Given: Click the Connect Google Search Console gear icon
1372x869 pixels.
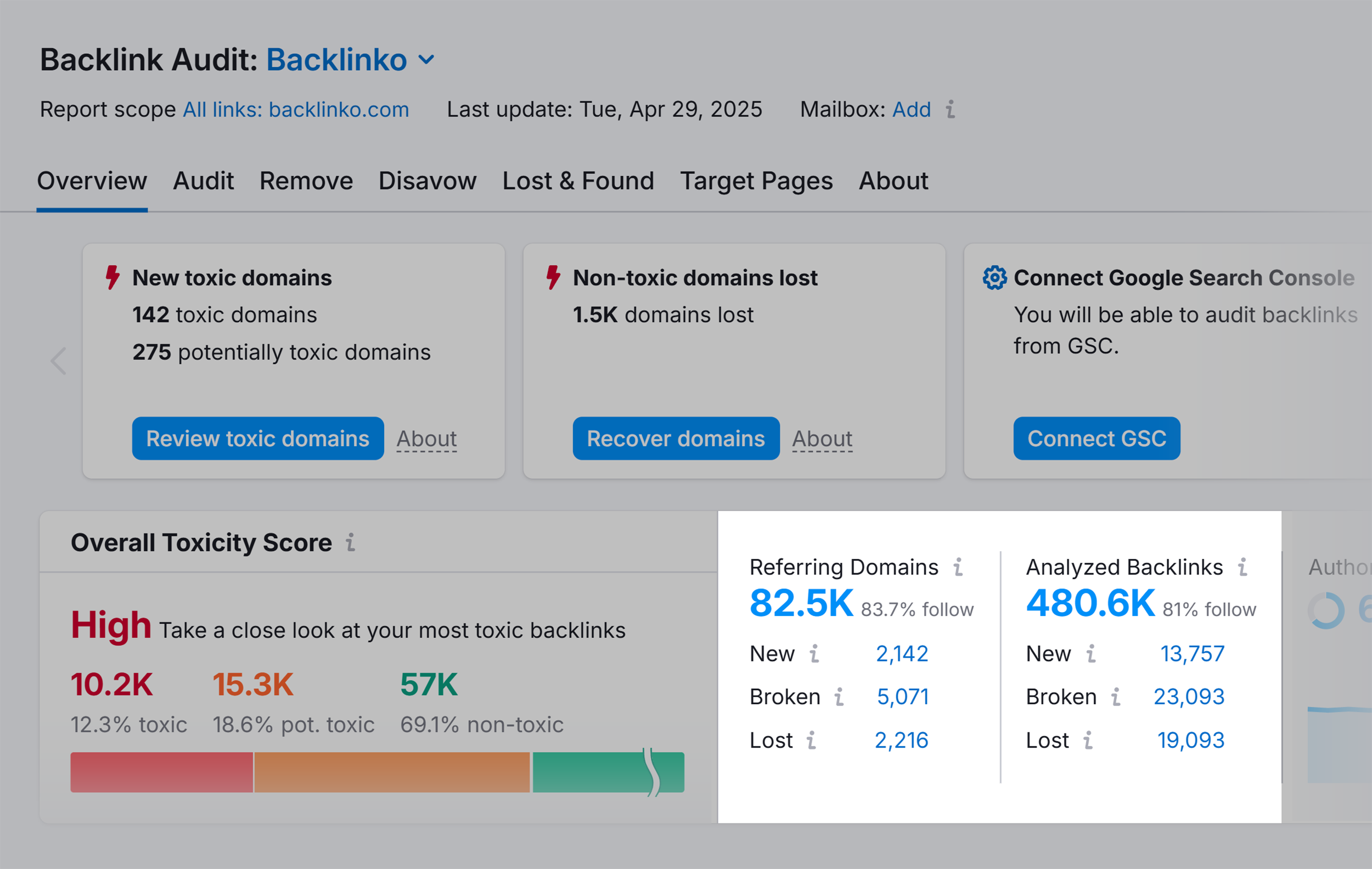Looking at the screenshot, I should (x=994, y=278).
